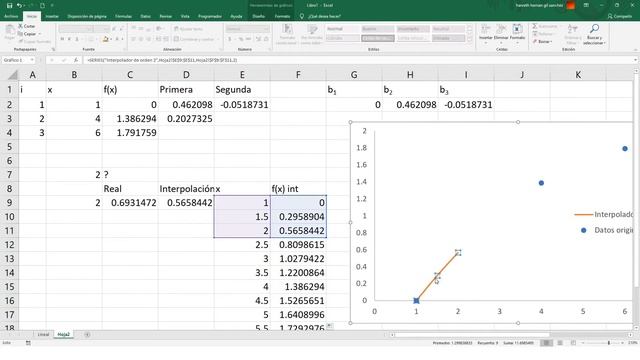This screenshot has width=640, height=360.
Task: Select the row 9 header
Action: 9,203
